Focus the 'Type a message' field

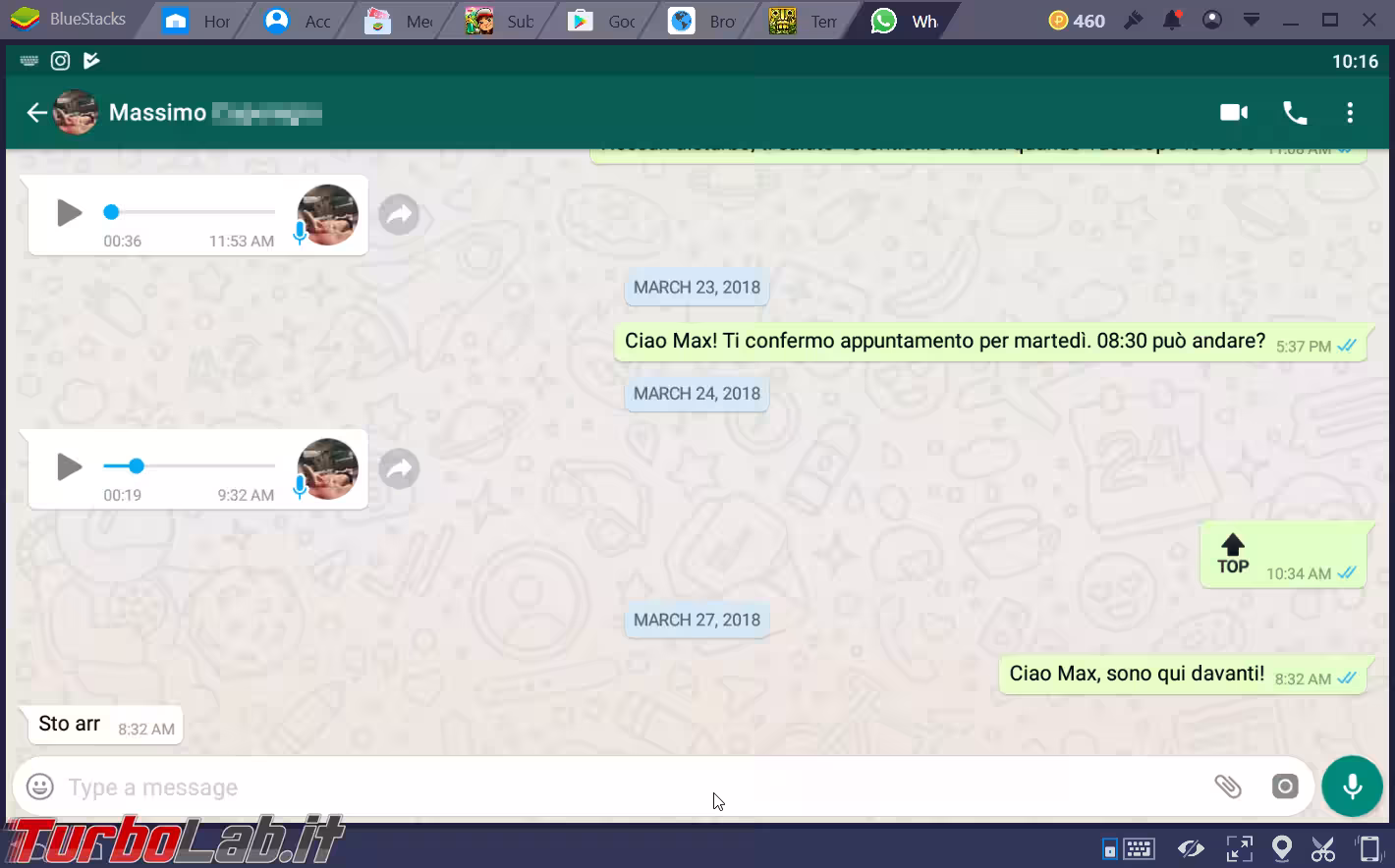(589, 787)
